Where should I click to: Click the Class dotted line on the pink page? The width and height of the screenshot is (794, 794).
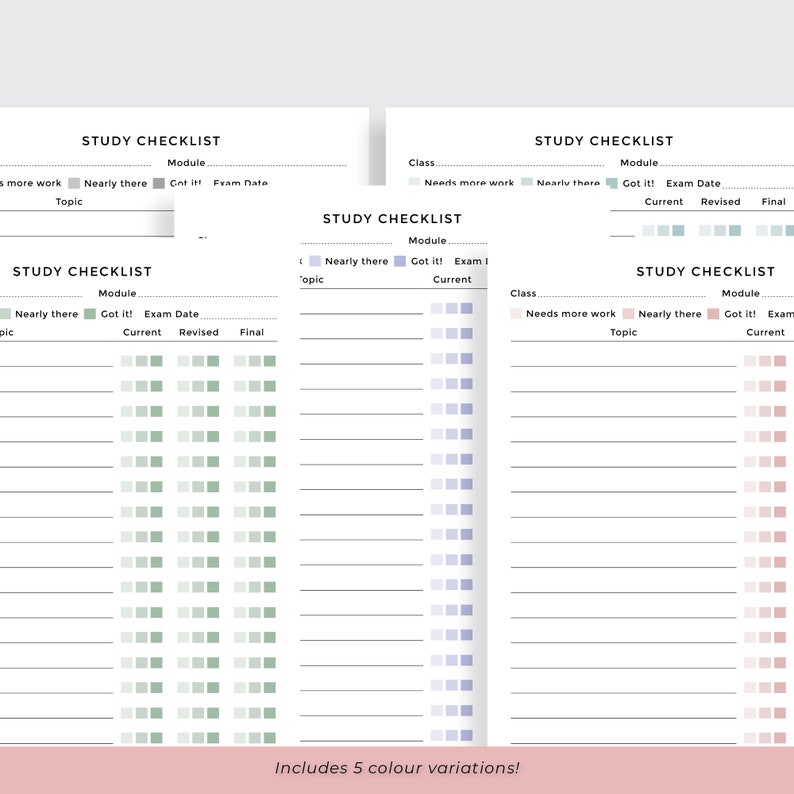(x=622, y=296)
